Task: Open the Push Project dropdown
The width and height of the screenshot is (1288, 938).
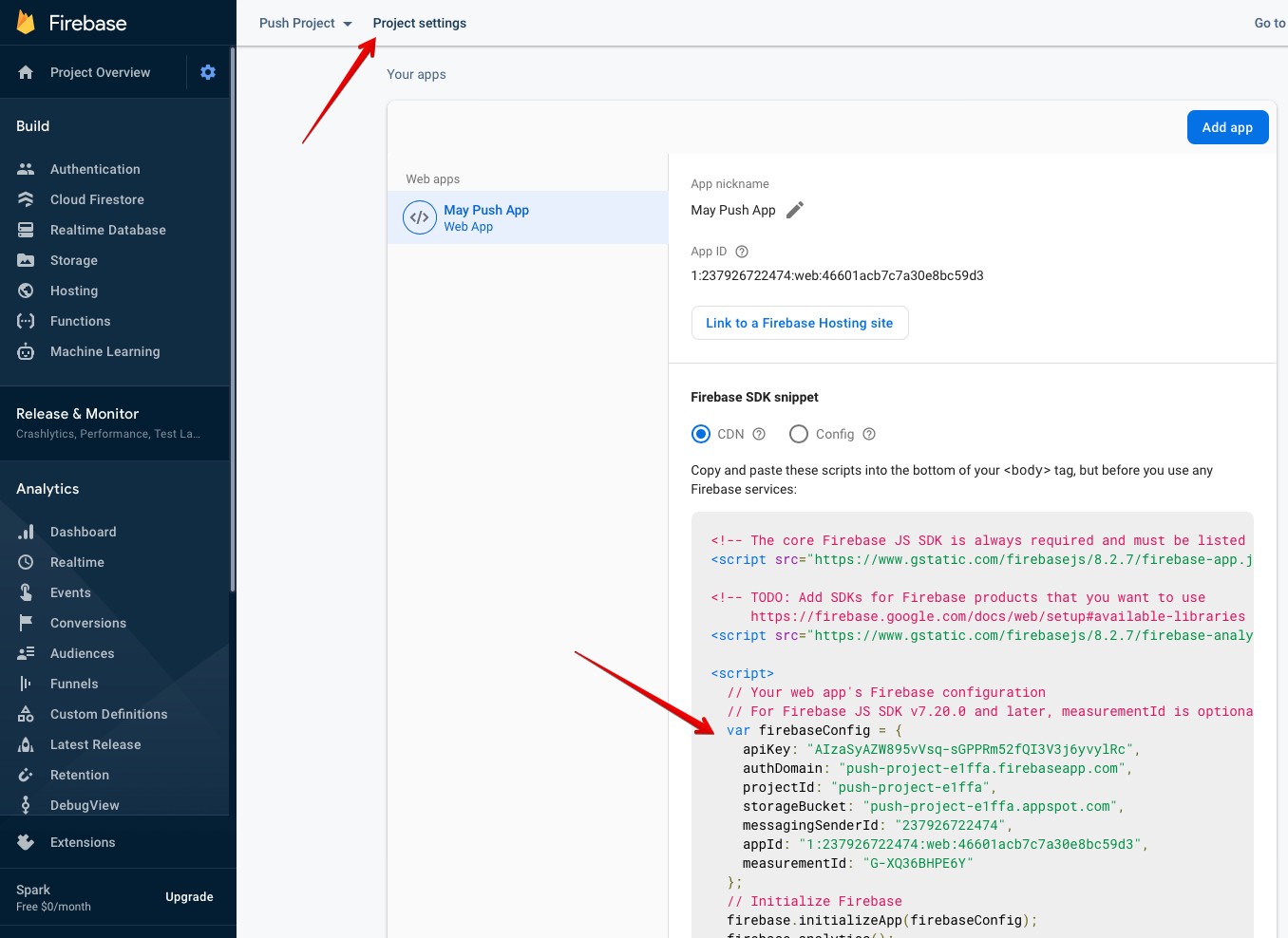Action: (306, 23)
